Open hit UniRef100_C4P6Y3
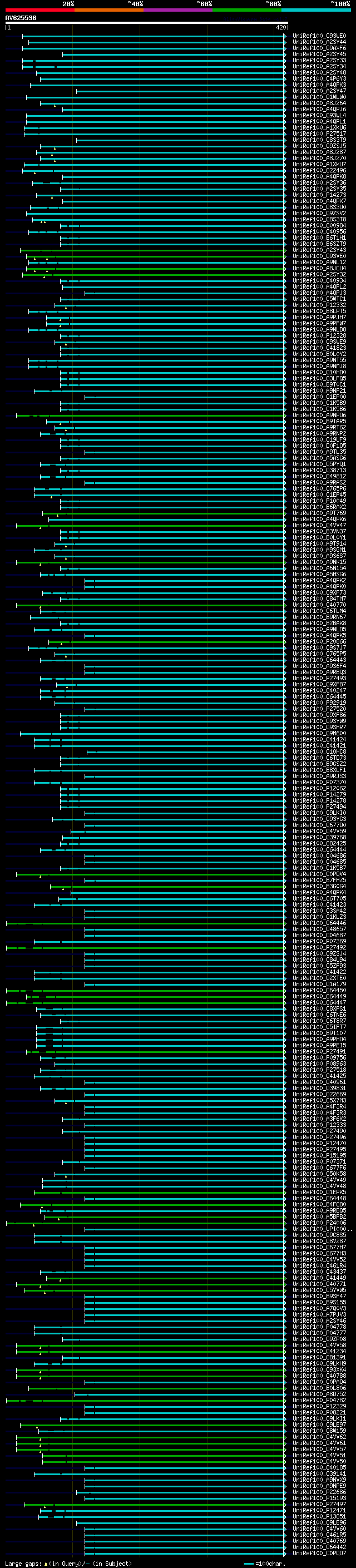356x1568 pixels. click(319, 78)
